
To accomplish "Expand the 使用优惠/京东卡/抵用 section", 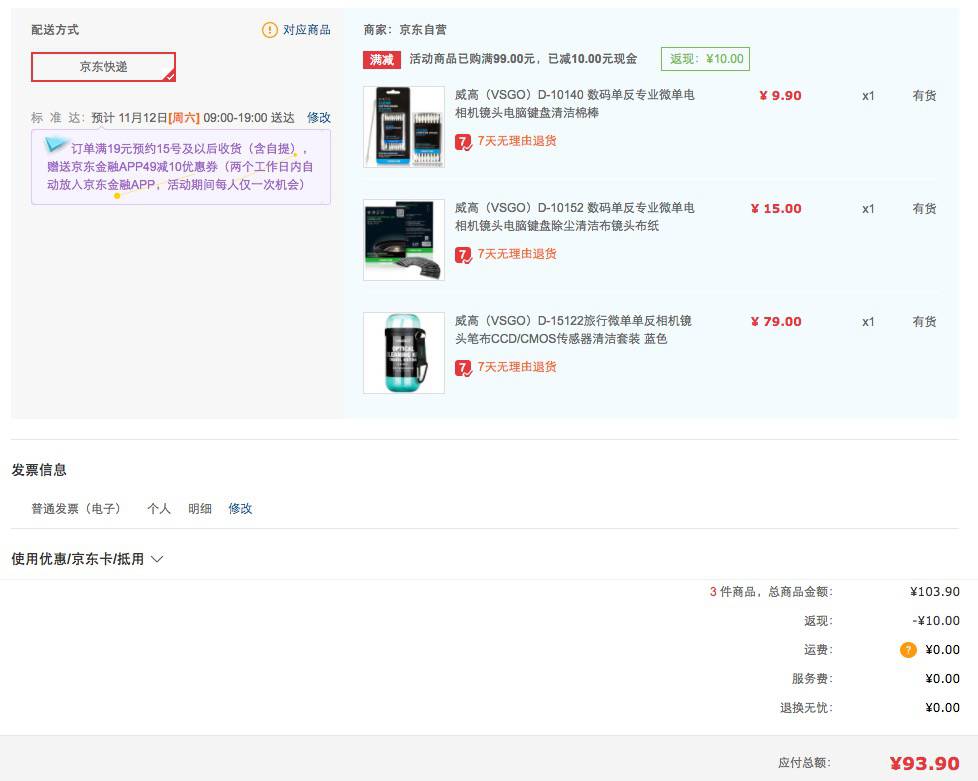I will click(77, 559).
